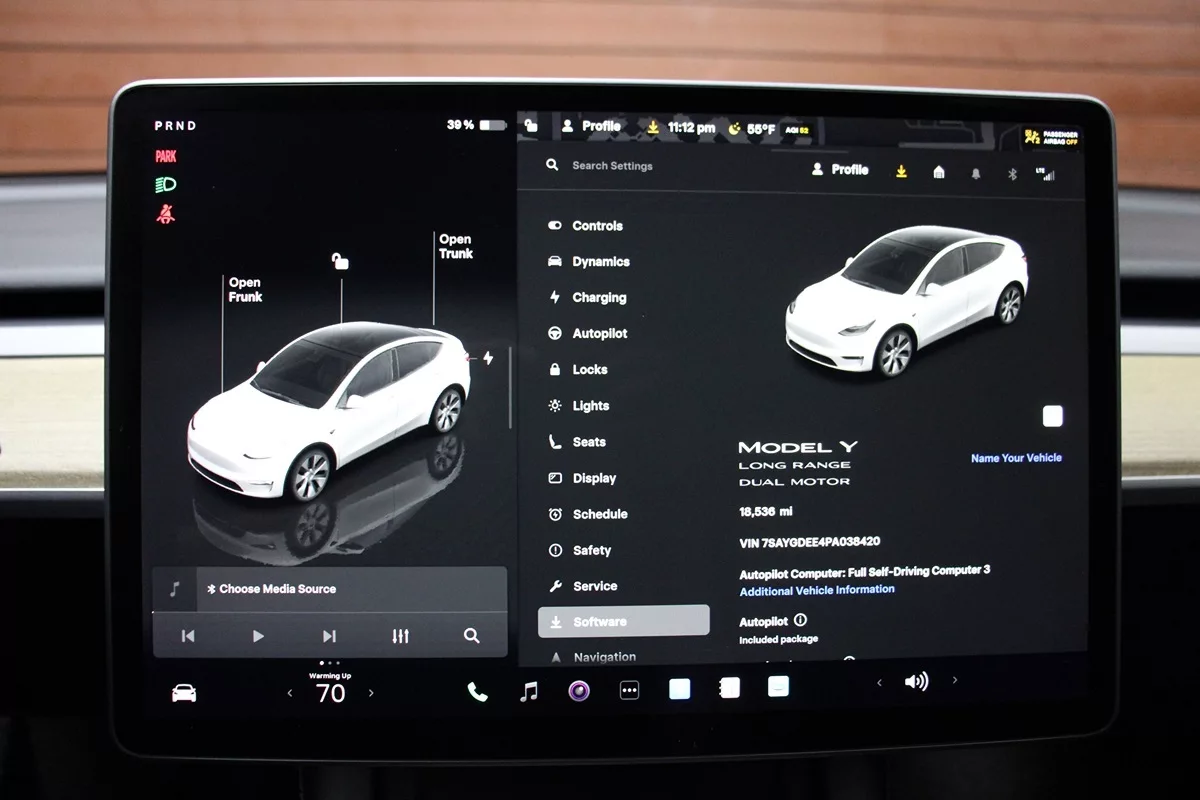1200x800 pixels.
Task: Open Bluetooth settings in the settings header
Action: [x=1011, y=173]
